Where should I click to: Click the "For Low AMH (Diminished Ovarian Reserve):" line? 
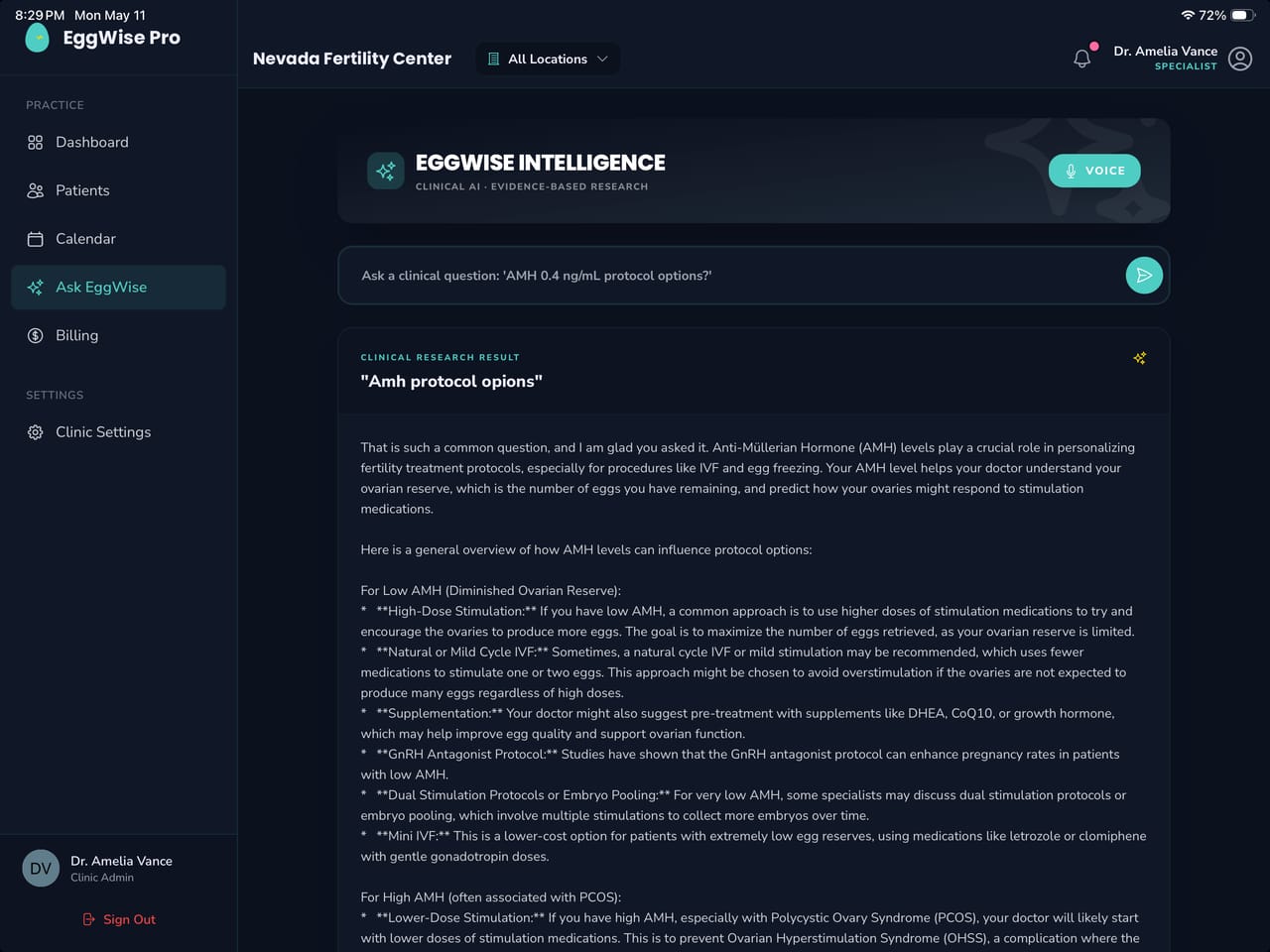click(x=491, y=591)
